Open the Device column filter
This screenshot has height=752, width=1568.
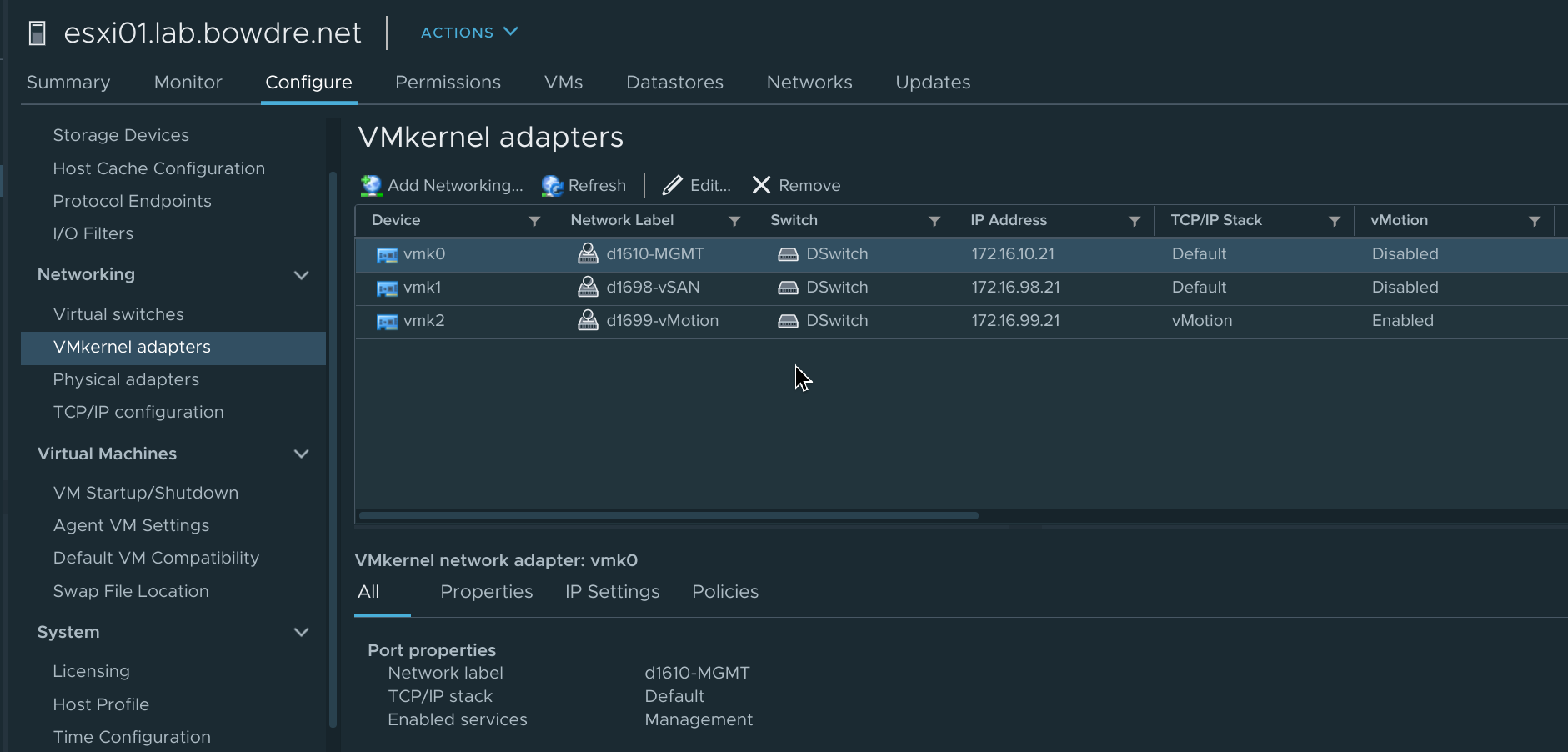coord(534,221)
